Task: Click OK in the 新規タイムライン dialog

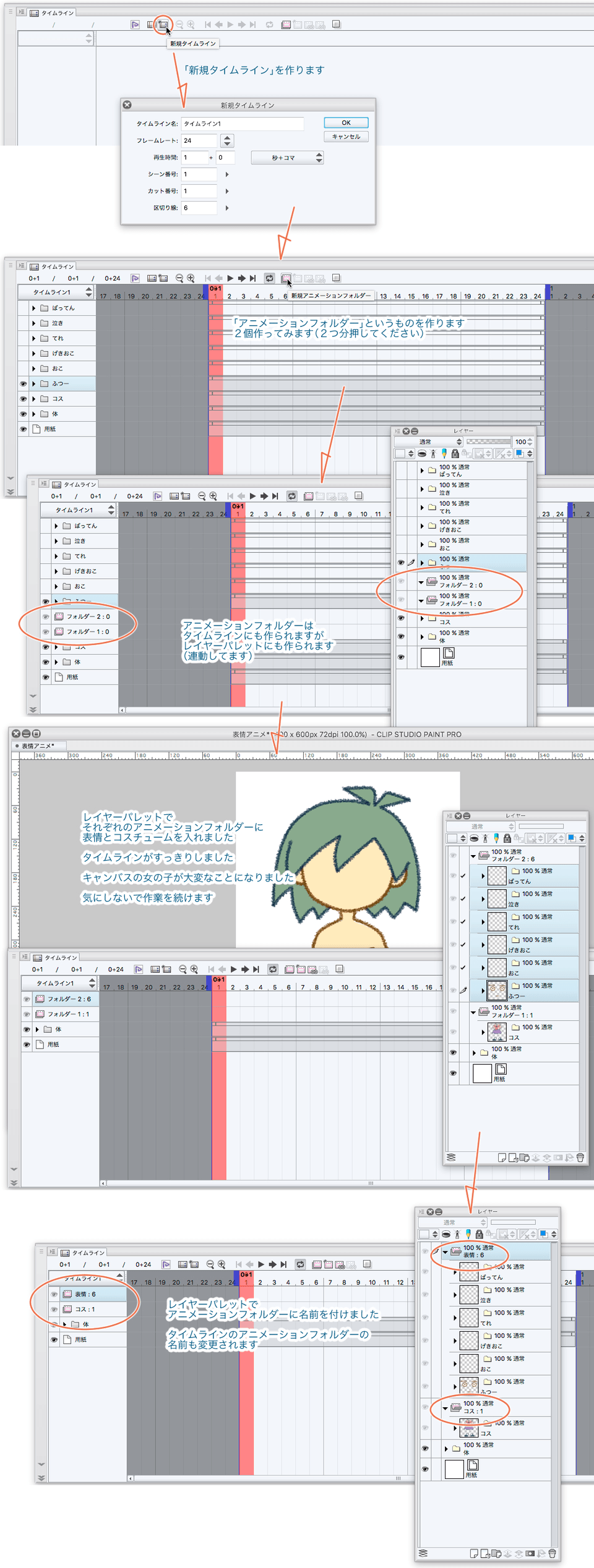Action: (x=346, y=122)
